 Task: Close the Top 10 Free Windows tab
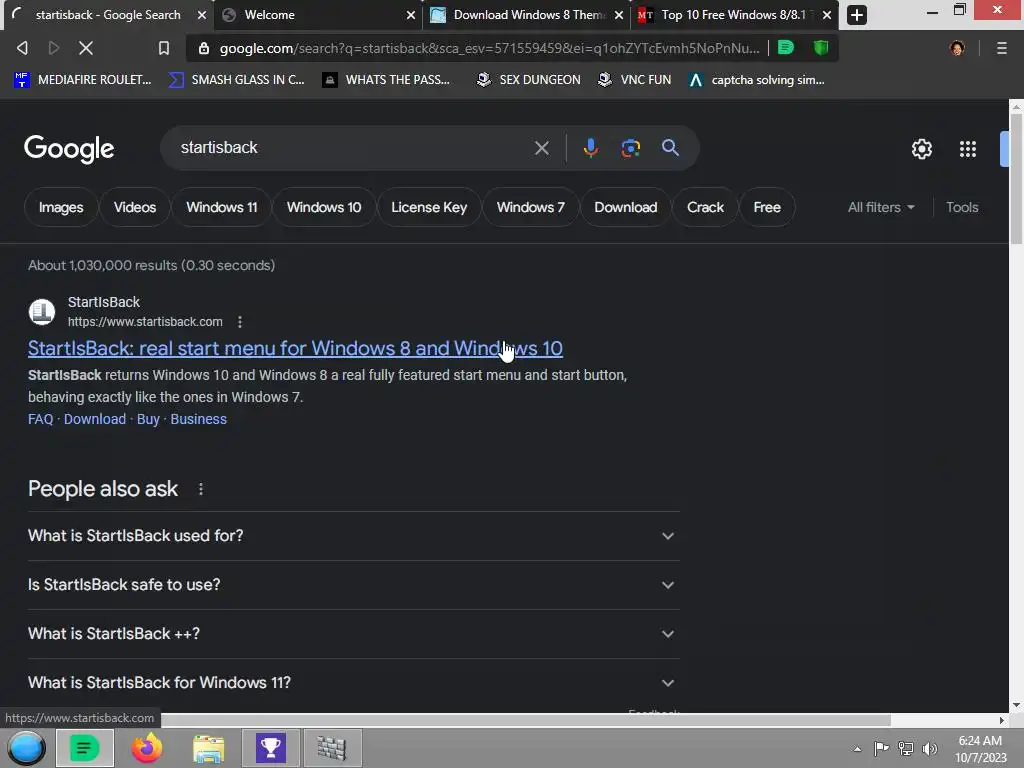click(x=827, y=15)
